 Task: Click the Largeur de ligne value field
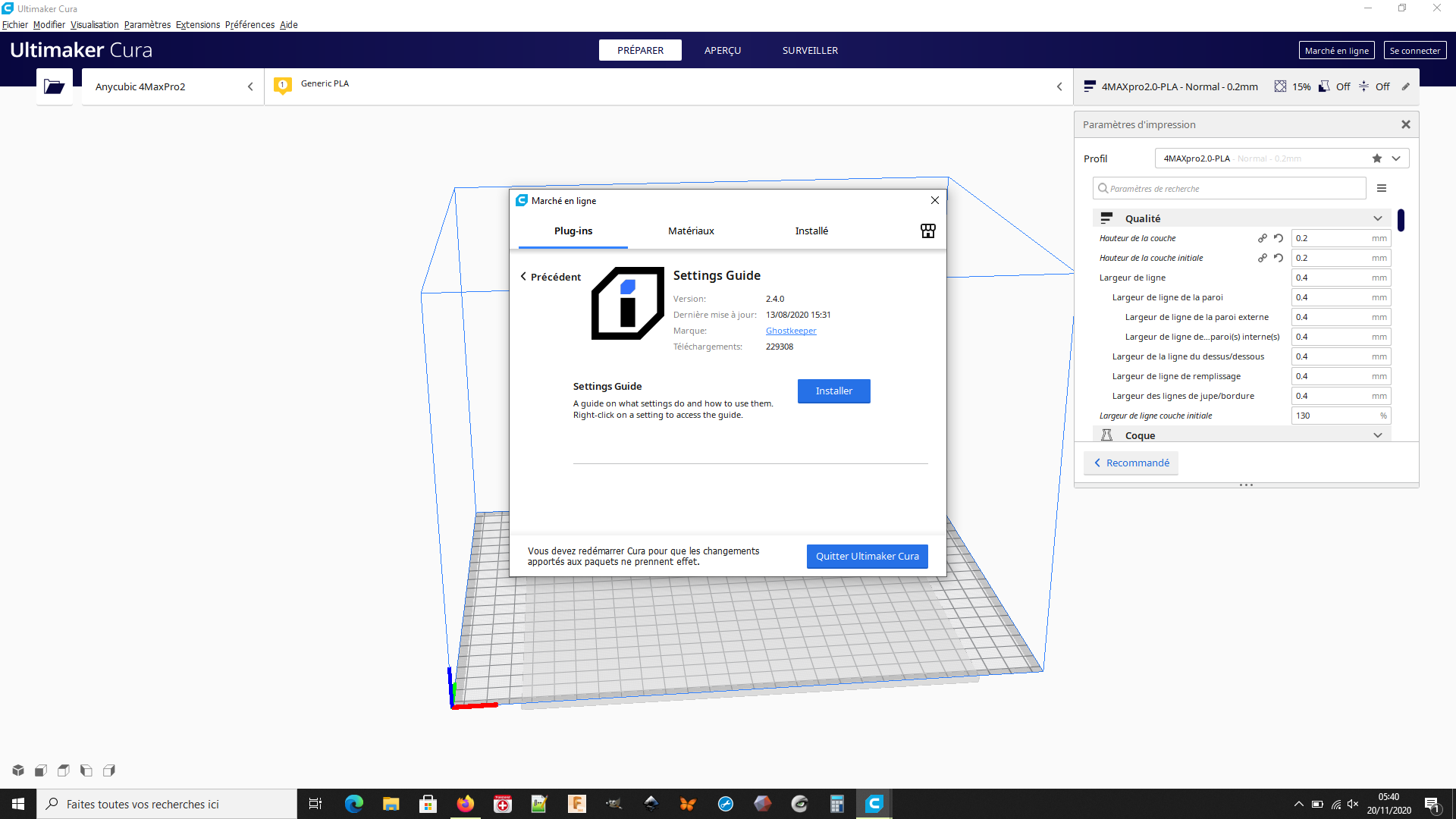coord(1341,278)
